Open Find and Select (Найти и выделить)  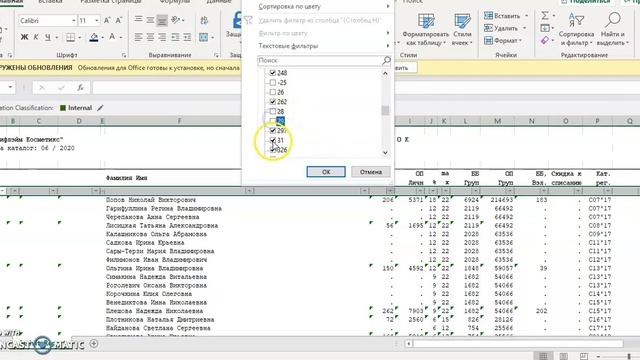click(613, 29)
